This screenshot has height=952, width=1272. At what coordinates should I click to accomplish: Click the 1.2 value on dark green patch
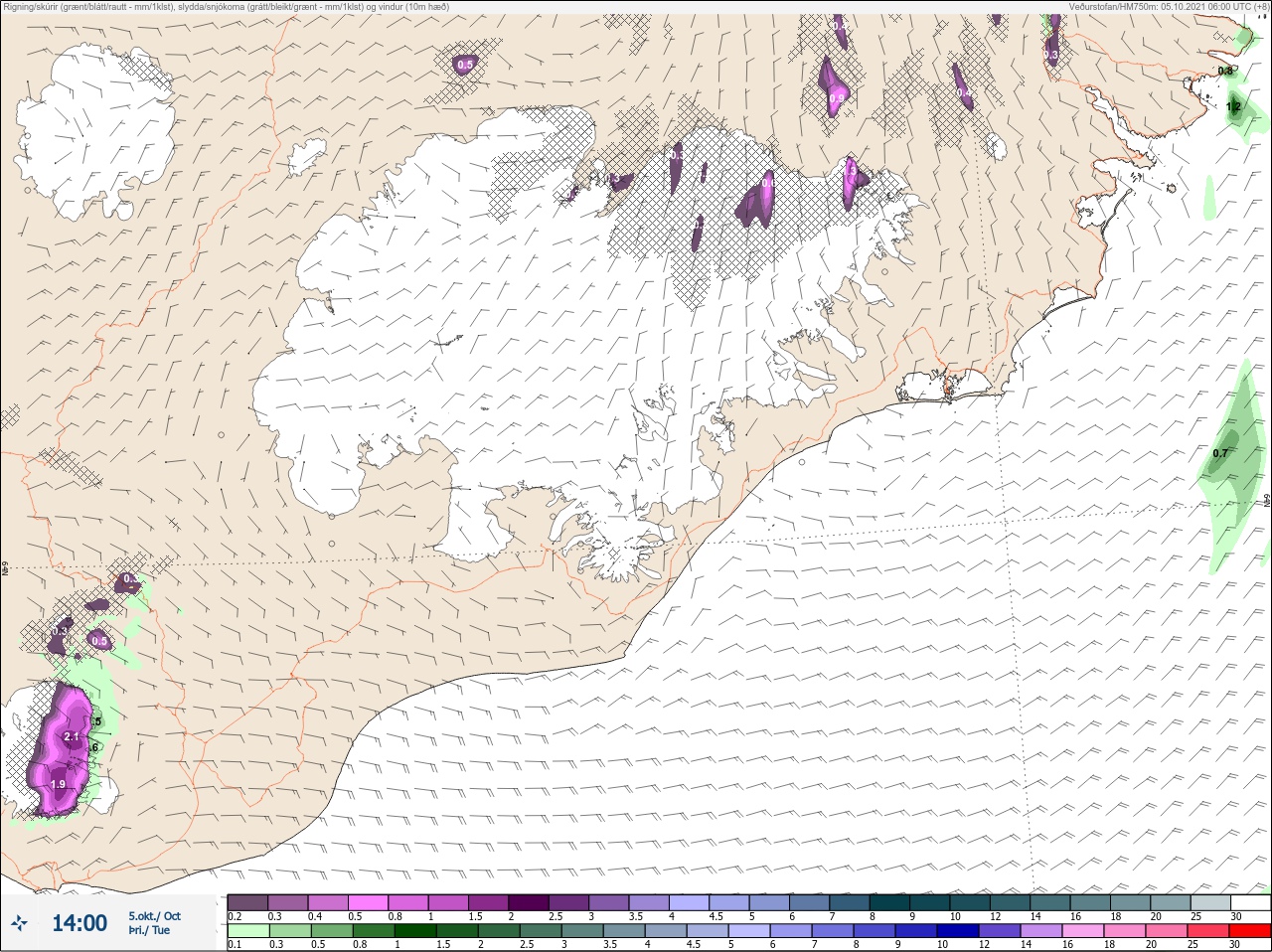1234,106
